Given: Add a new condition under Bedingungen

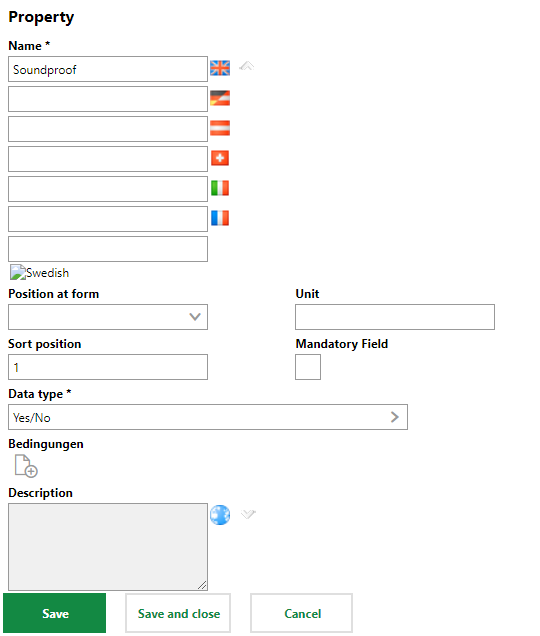Looking at the screenshot, I should (x=26, y=466).
